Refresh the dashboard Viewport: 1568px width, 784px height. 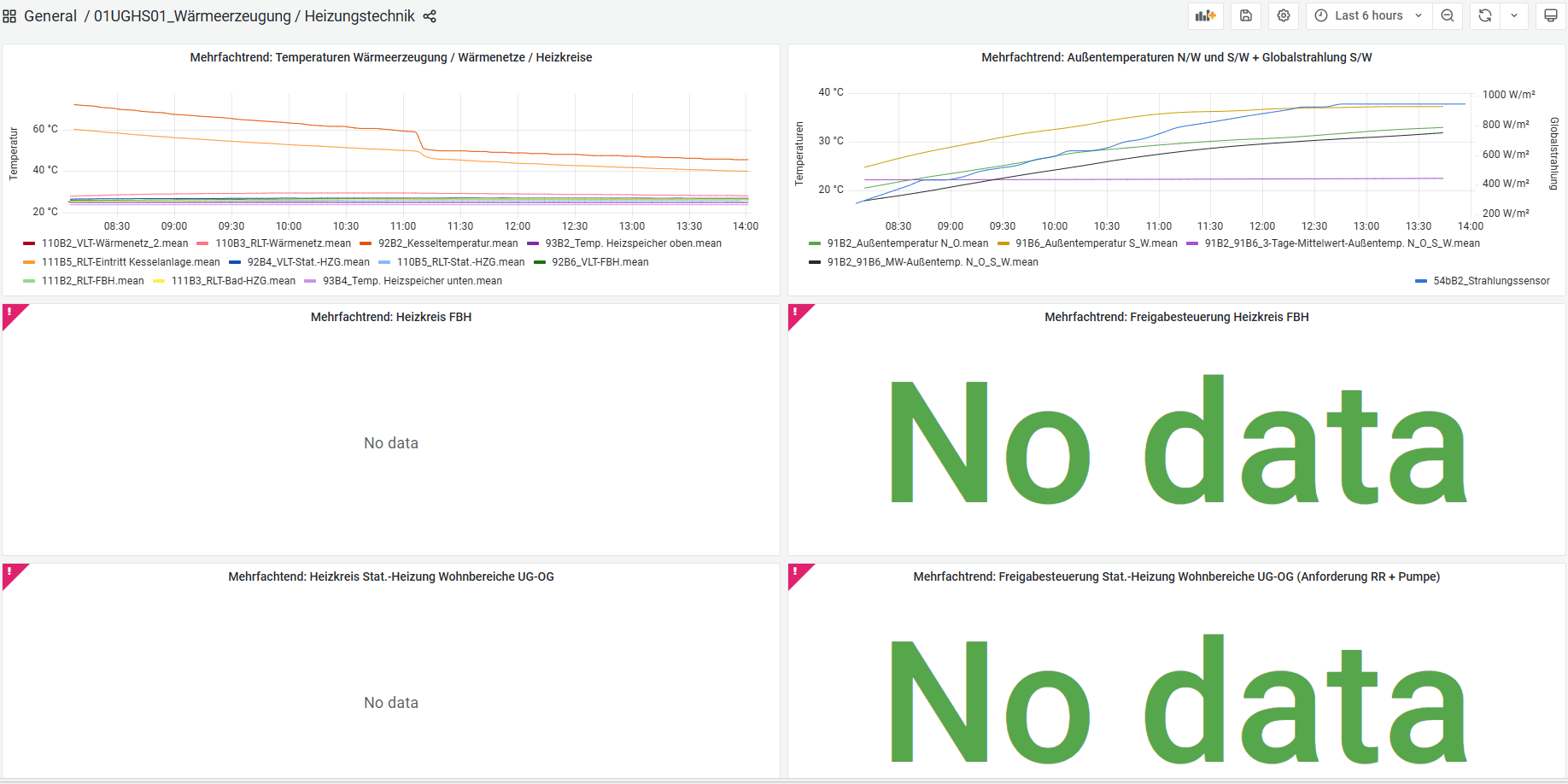[x=1485, y=16]
